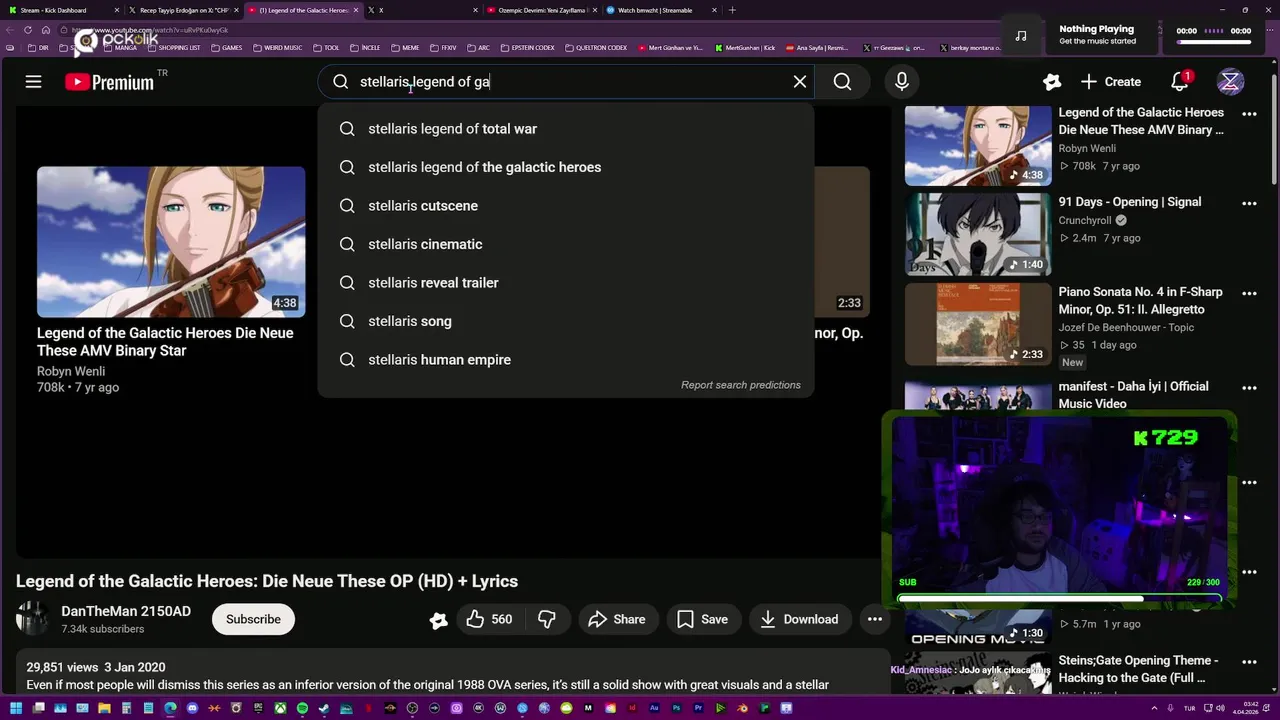Screen dimensions: 1280x720
Task: Open more actions ellipsis under video
Action: pyautogui.click(x=875, y=619)
